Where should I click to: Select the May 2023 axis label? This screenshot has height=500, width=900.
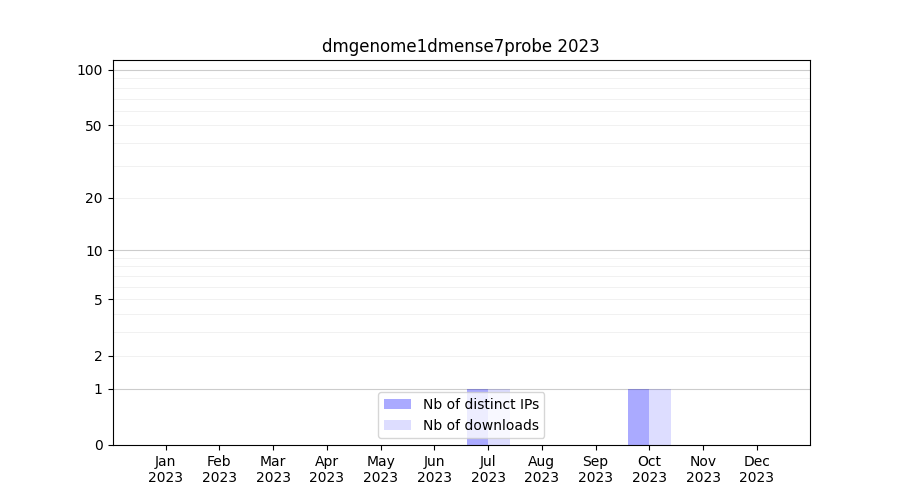click(380, 469)
